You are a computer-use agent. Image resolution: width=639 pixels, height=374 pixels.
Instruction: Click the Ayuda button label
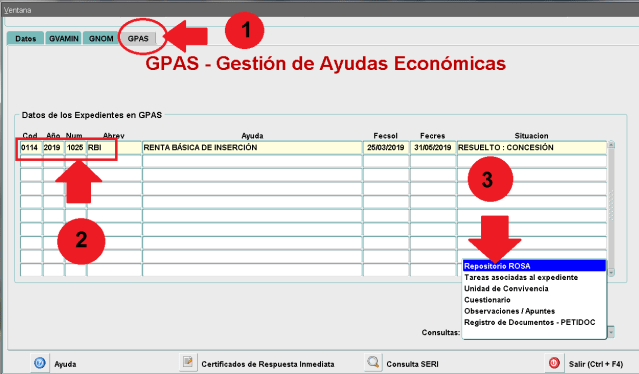coord(65,364)
